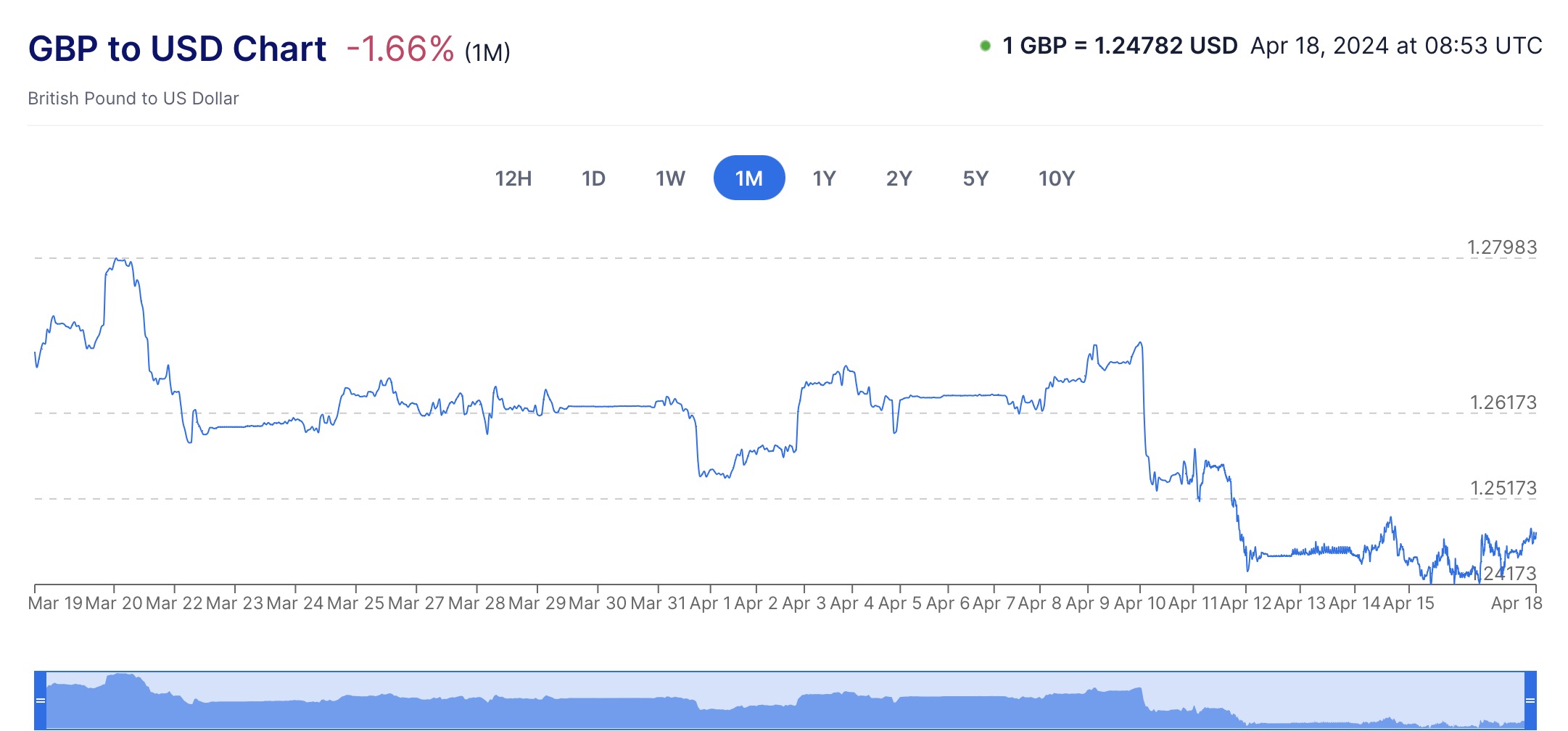Select the 12H time range
This screenshot has width=1568, height=731.
tap(513, 178)
